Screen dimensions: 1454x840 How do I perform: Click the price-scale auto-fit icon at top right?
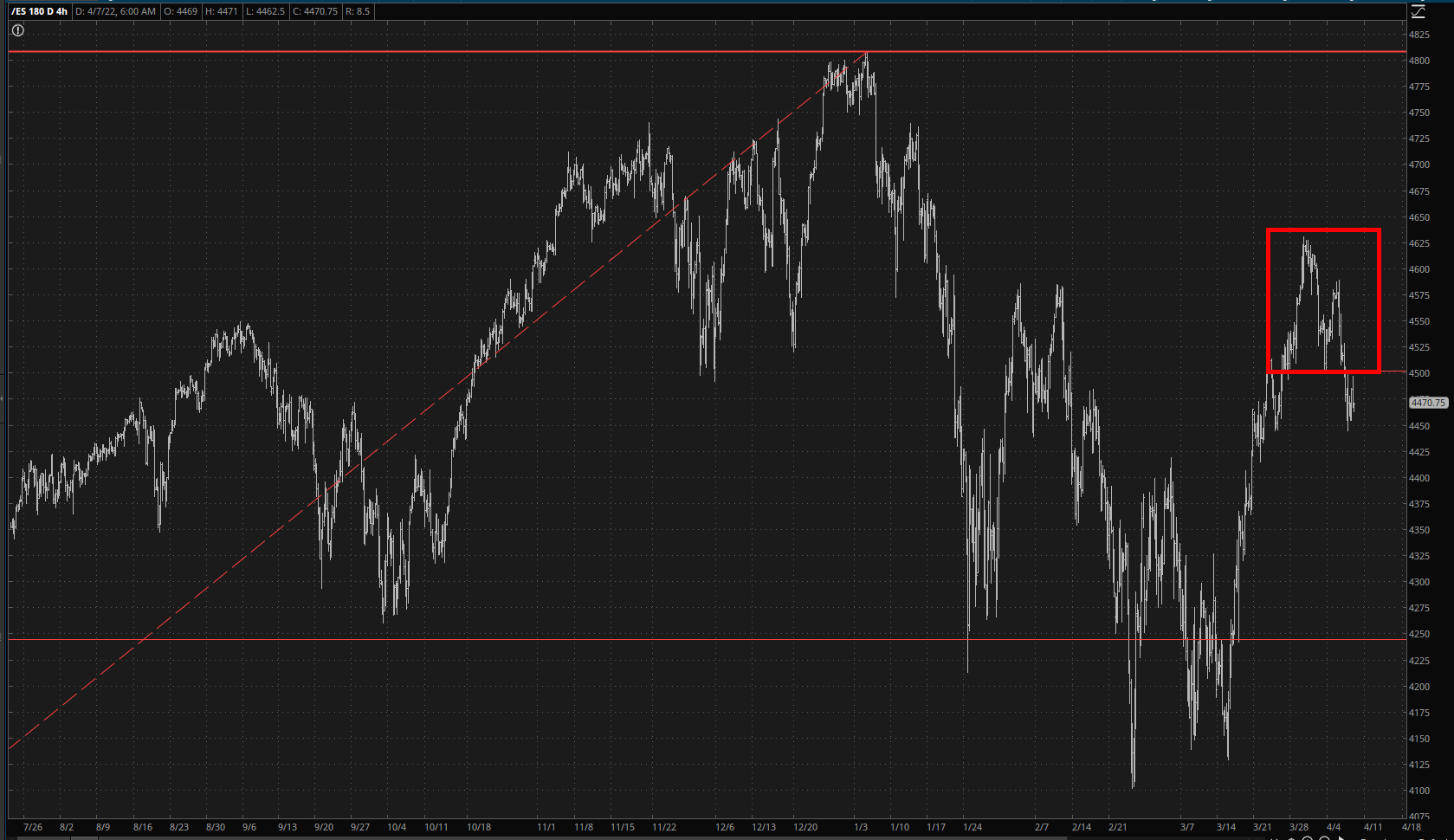coord(1418,11)
